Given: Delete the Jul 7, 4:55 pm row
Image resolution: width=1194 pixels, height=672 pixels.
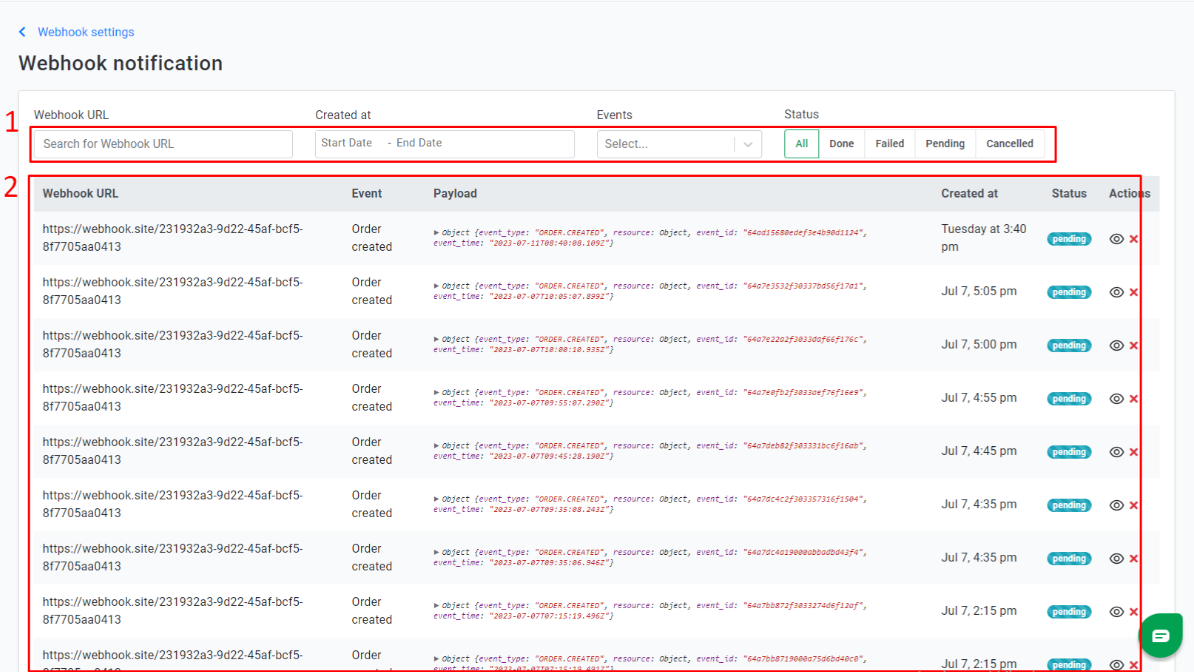Looking at the screenshot, I should pyautogui.click(x=1134, y=399).
